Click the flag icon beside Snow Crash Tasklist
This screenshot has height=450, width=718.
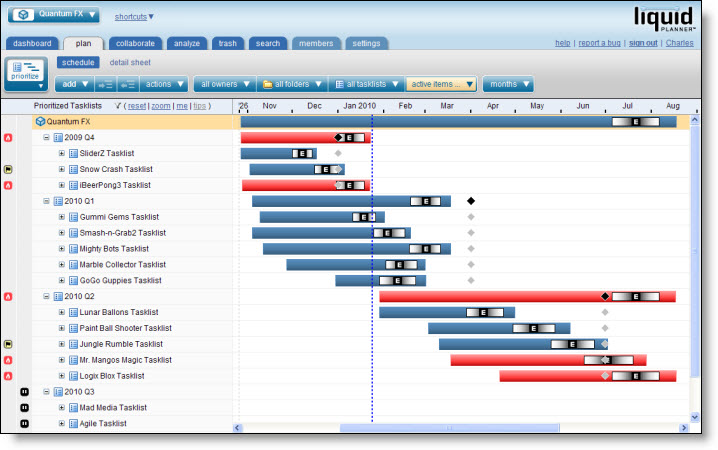(8, 169)
